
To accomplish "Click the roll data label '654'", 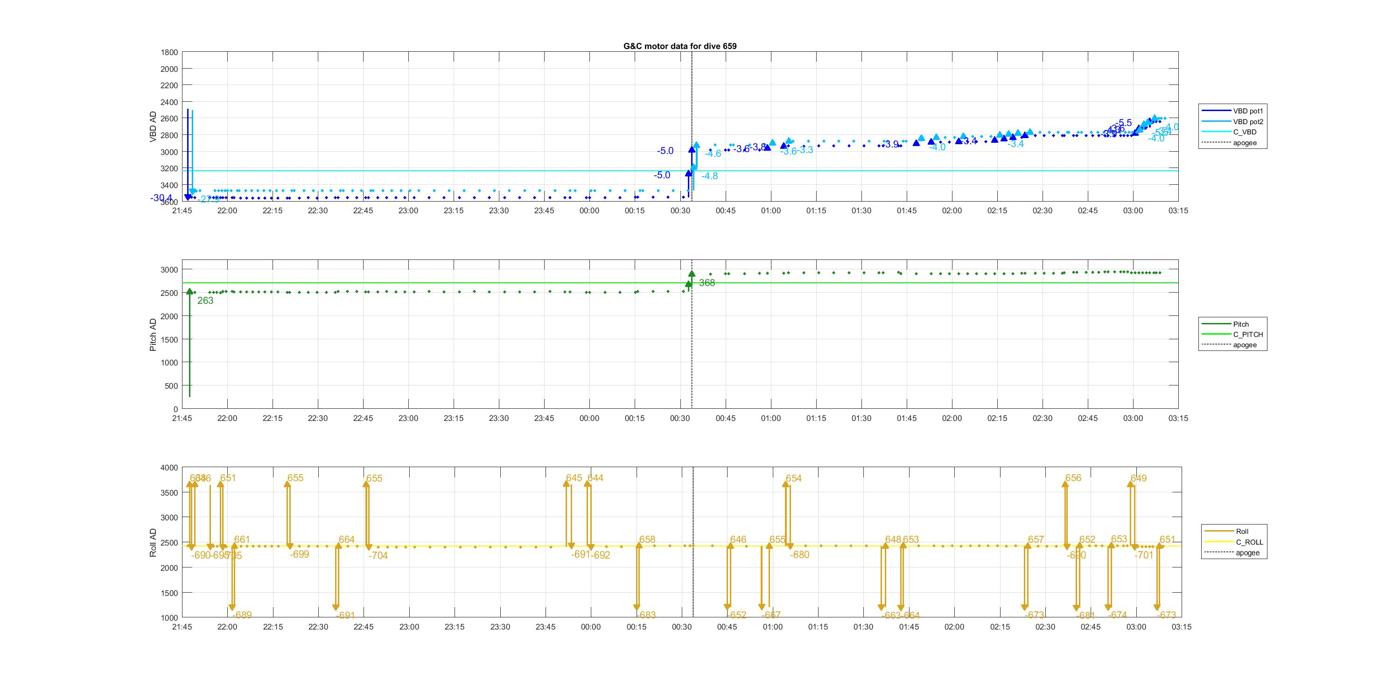I will pyautogui.click(x=793, y=479).
